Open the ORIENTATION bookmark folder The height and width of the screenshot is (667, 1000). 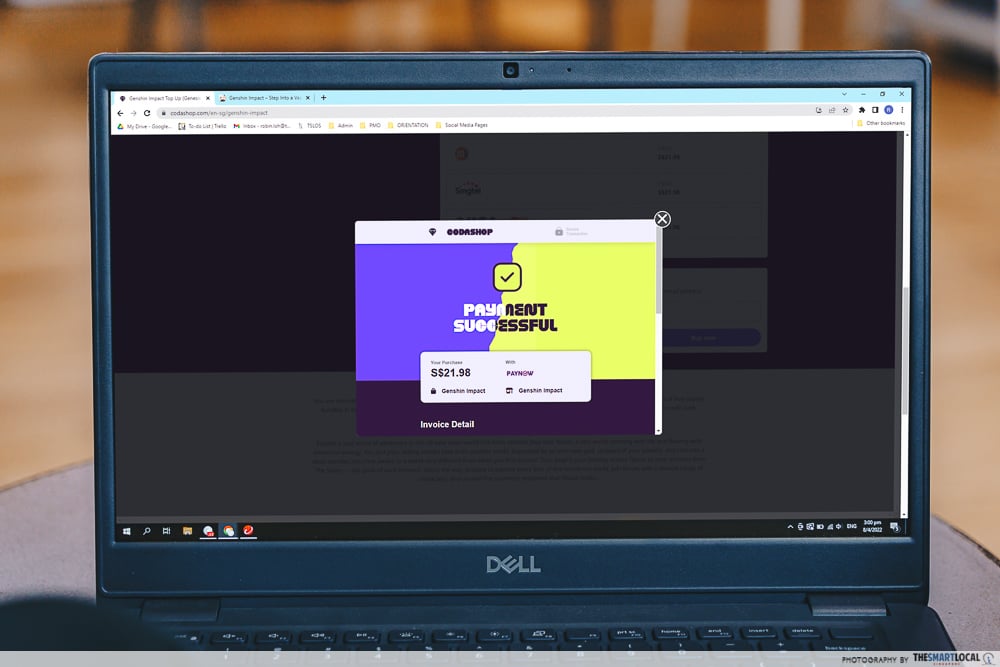coord(407,126)
